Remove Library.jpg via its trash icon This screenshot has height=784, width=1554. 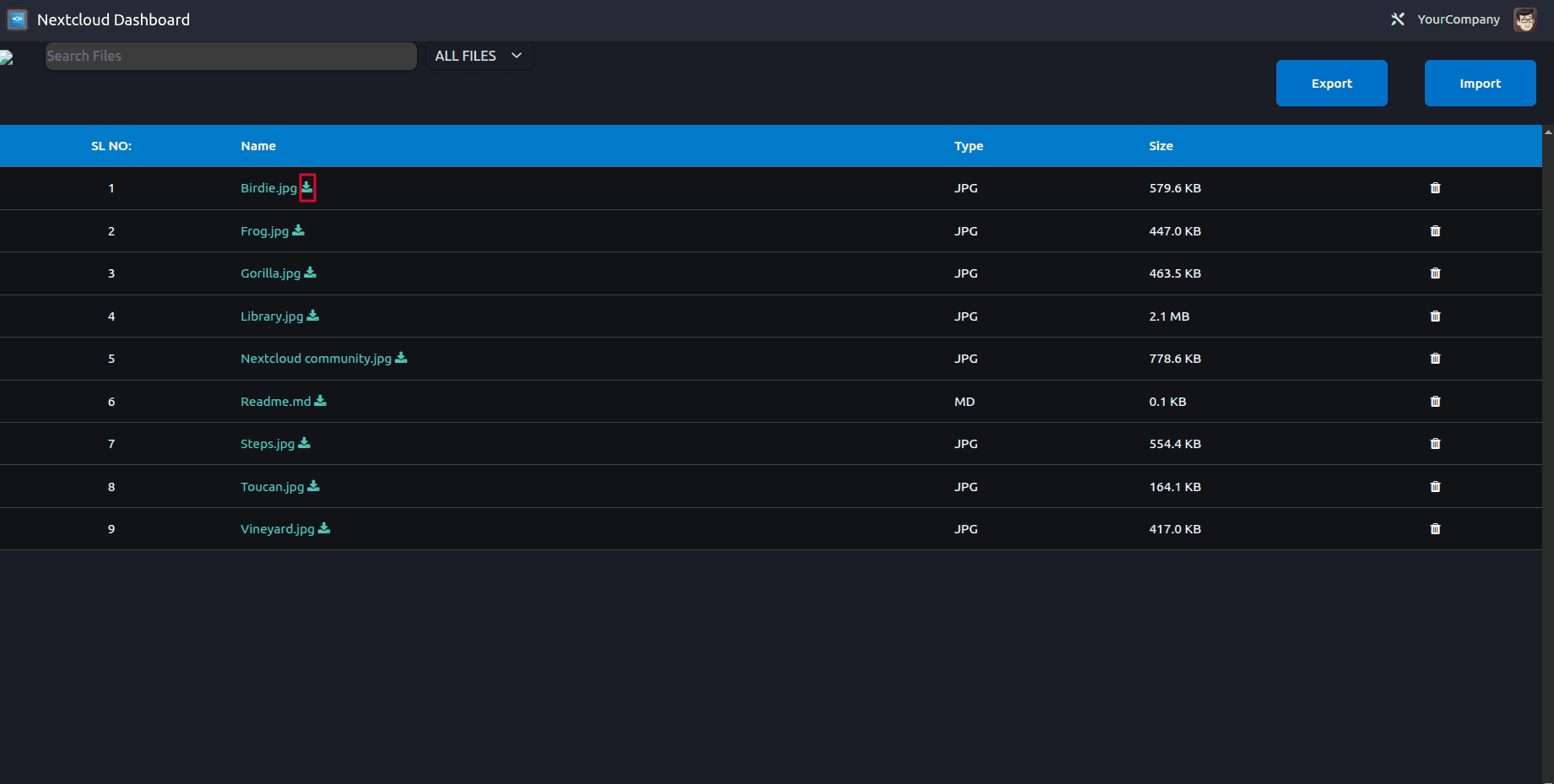(x=1435, y=316)
